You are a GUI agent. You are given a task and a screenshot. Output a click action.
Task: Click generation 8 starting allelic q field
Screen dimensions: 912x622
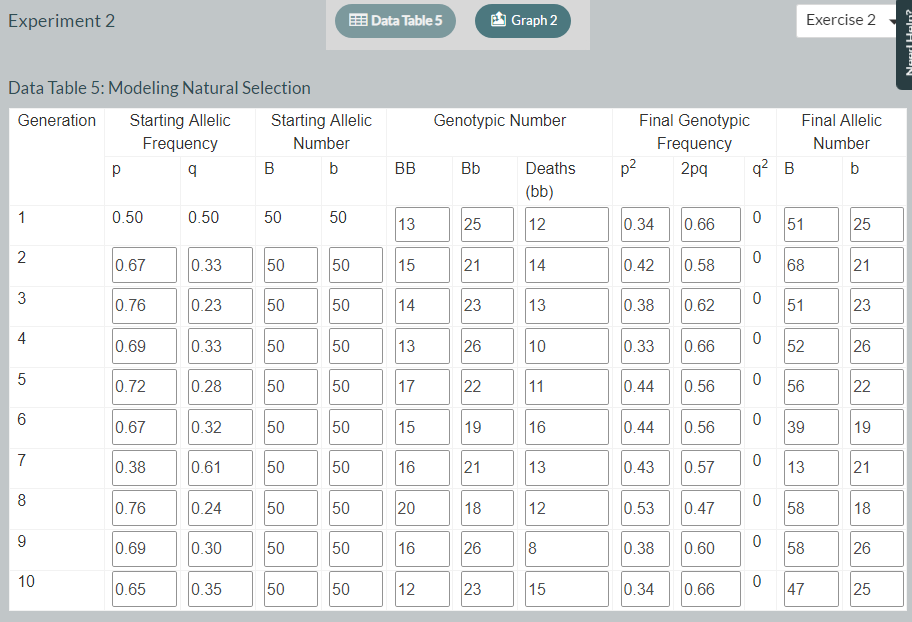[220, 508]
